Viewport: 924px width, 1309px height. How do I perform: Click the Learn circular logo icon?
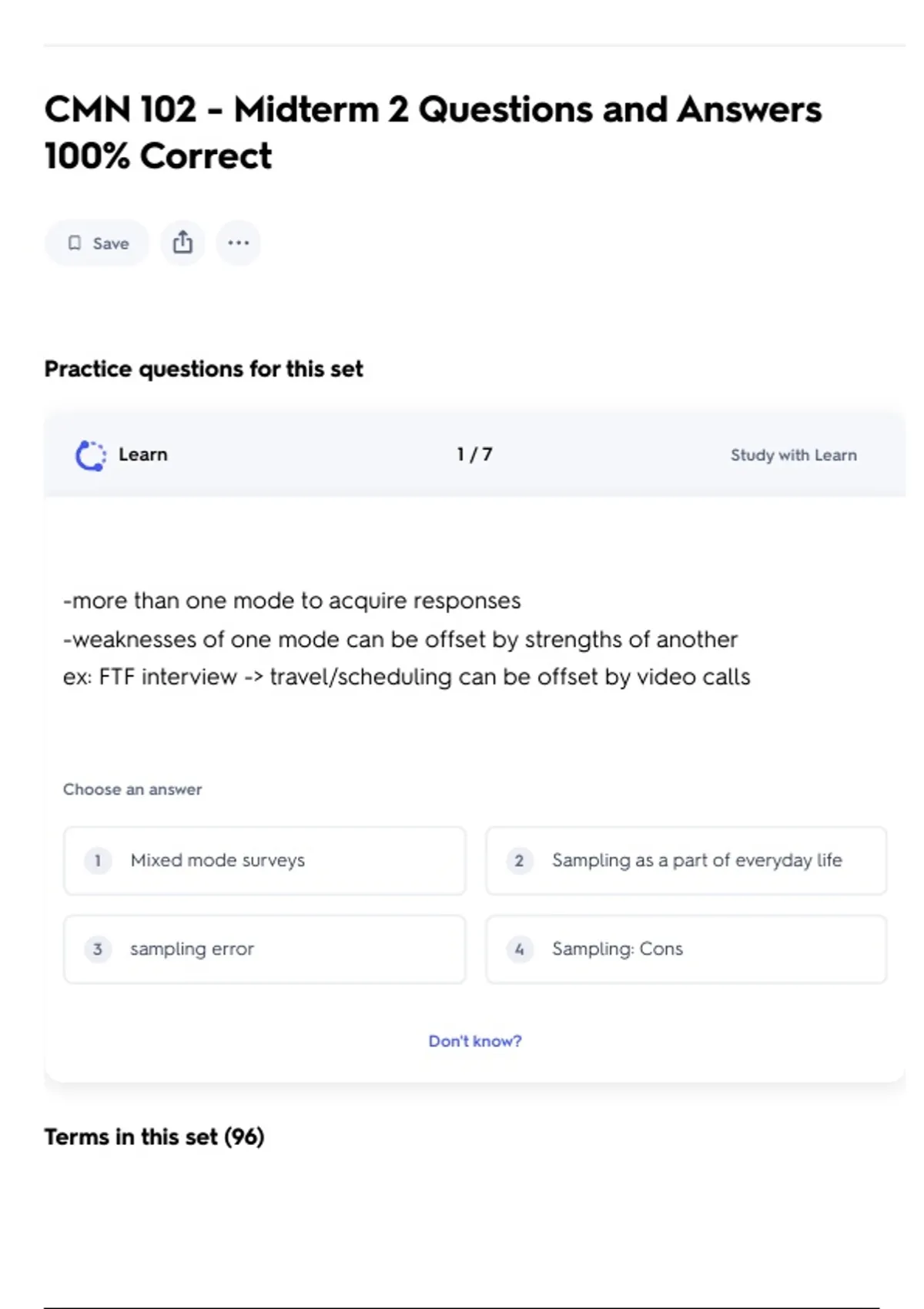coord(91,455)
